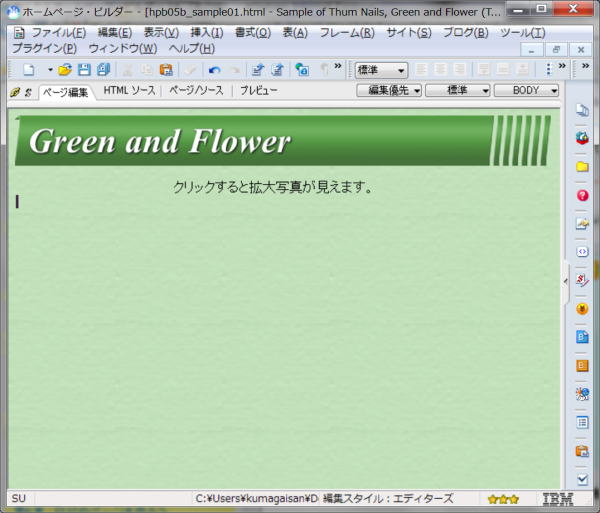Switch to the プレビュー tab
Screen dimensions: 600x513
[x=258, y=91]
